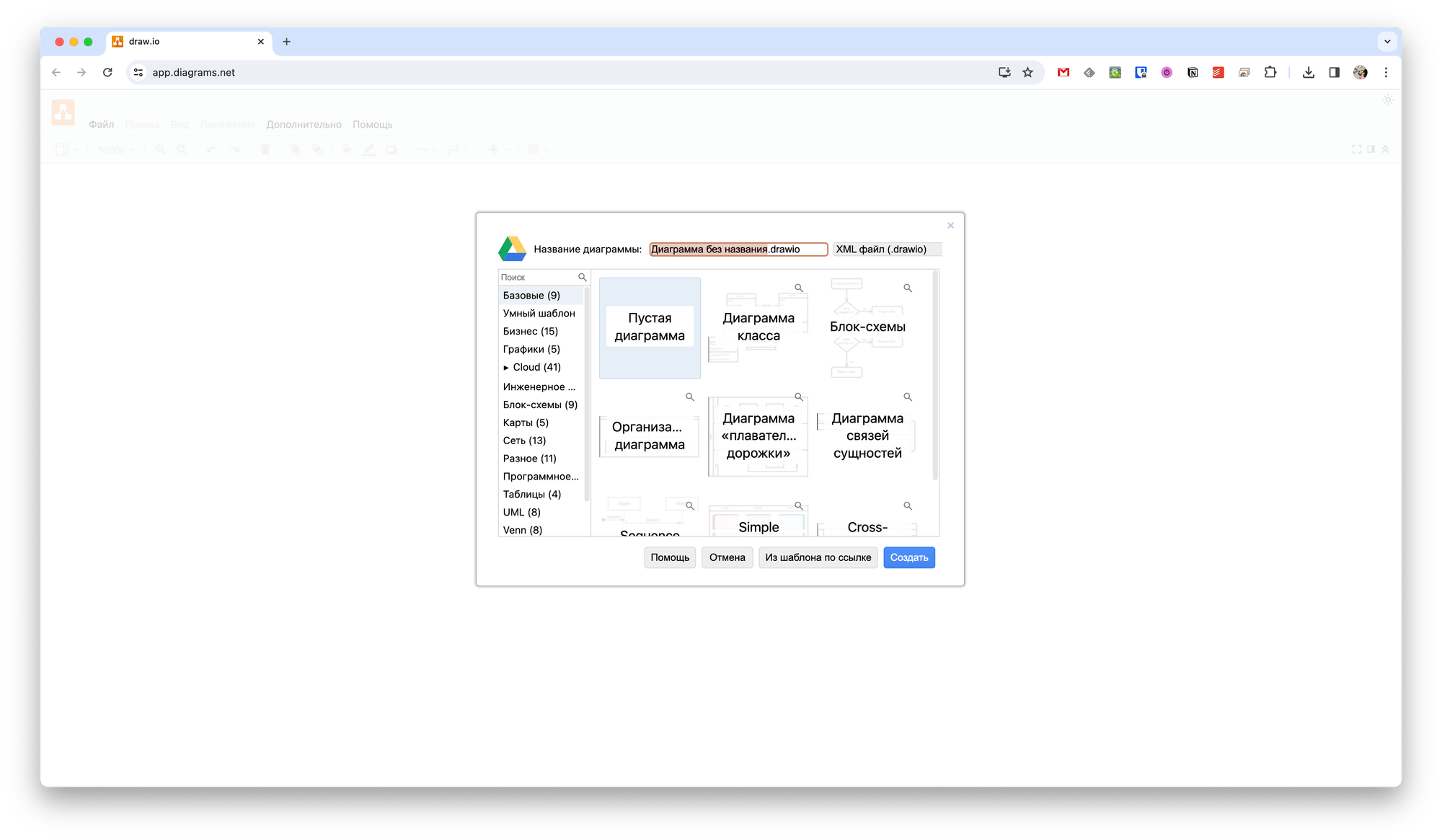The width and height of the screenshot is (1442, 840).
Task: Click the search icon in the Поиск field
Action: click(582, 277)
